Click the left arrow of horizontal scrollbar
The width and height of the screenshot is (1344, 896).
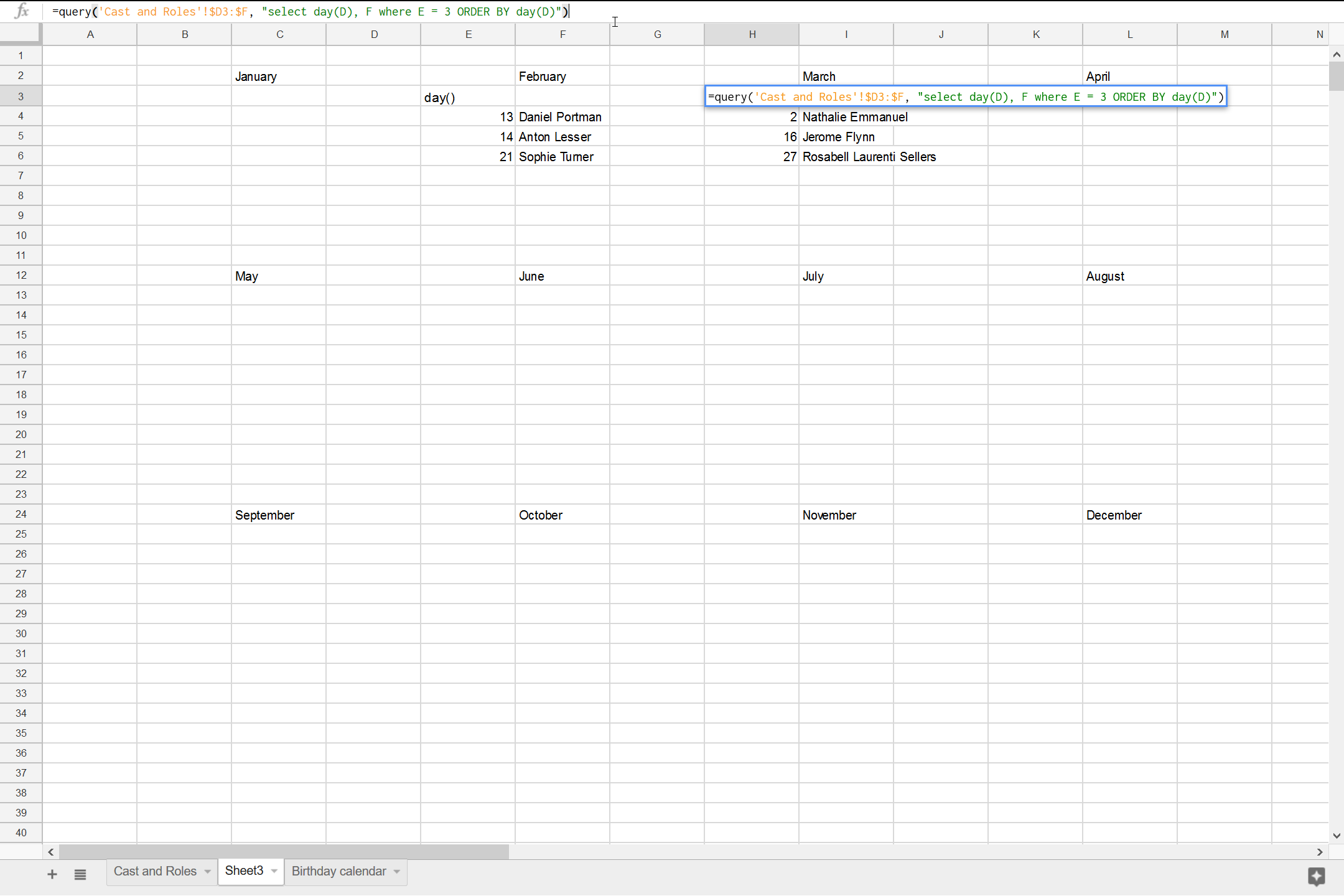tap(51, 852)
